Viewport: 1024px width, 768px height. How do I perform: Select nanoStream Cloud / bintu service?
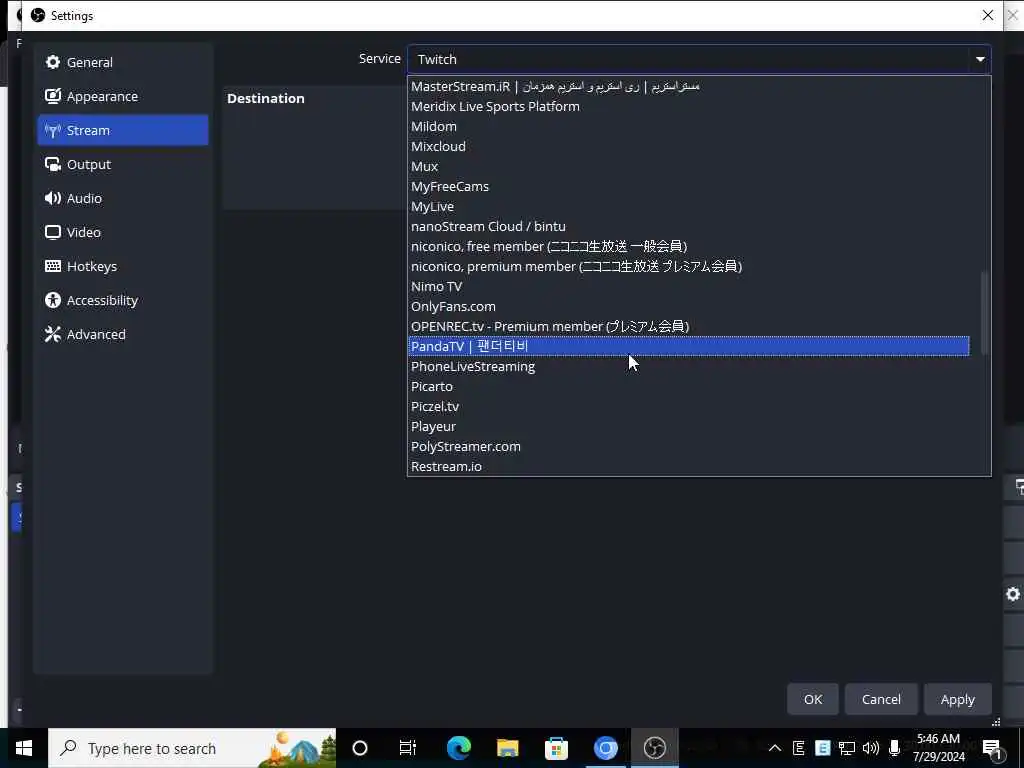tap(689, 227)
